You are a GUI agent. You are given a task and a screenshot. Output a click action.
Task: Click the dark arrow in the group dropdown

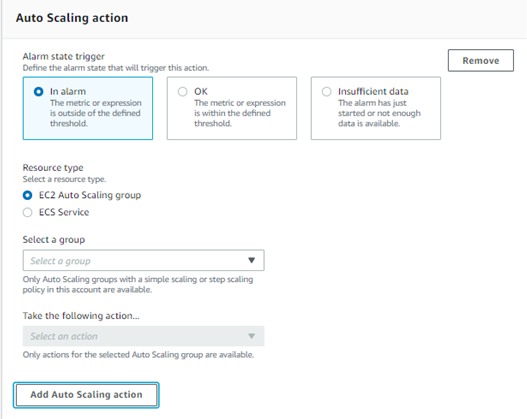point(251,260)
